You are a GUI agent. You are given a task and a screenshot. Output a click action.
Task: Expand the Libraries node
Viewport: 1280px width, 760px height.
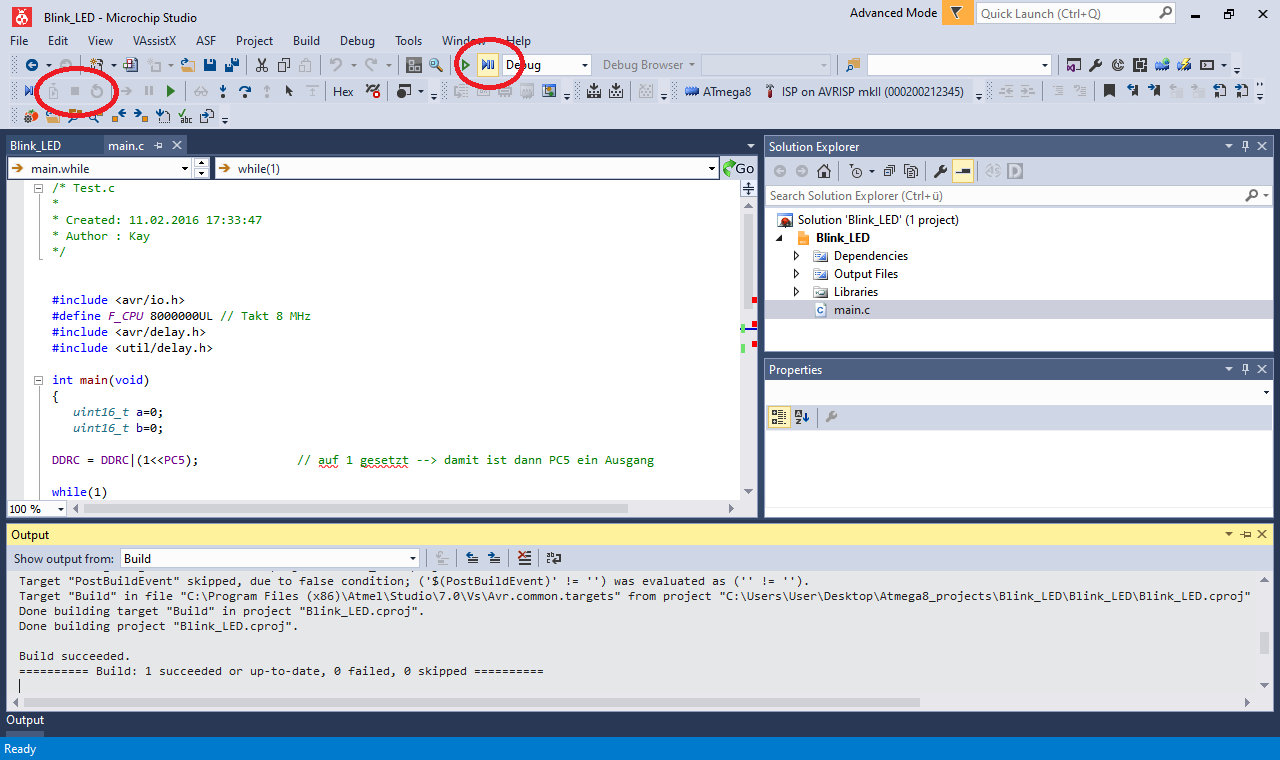(x=797, y=292)
